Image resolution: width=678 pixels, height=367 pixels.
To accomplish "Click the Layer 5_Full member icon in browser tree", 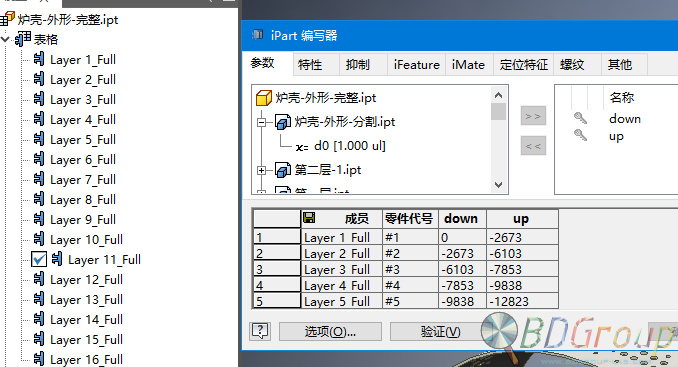I will point(39,139).
